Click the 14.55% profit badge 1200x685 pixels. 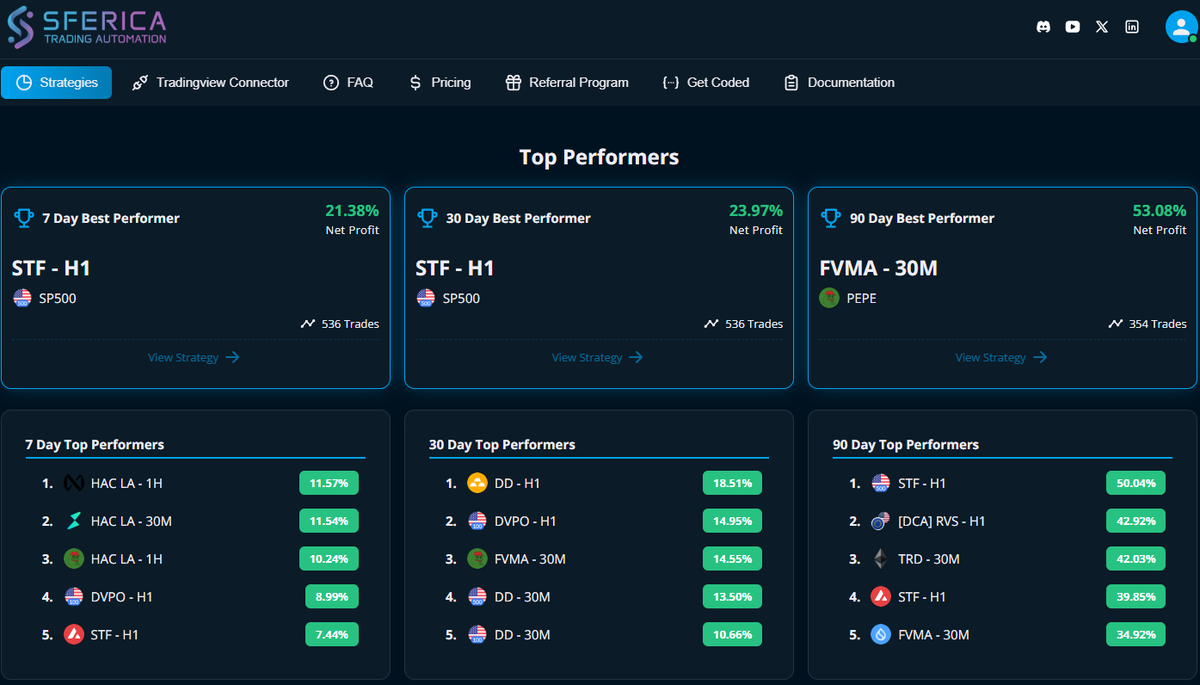coord(733,559)
